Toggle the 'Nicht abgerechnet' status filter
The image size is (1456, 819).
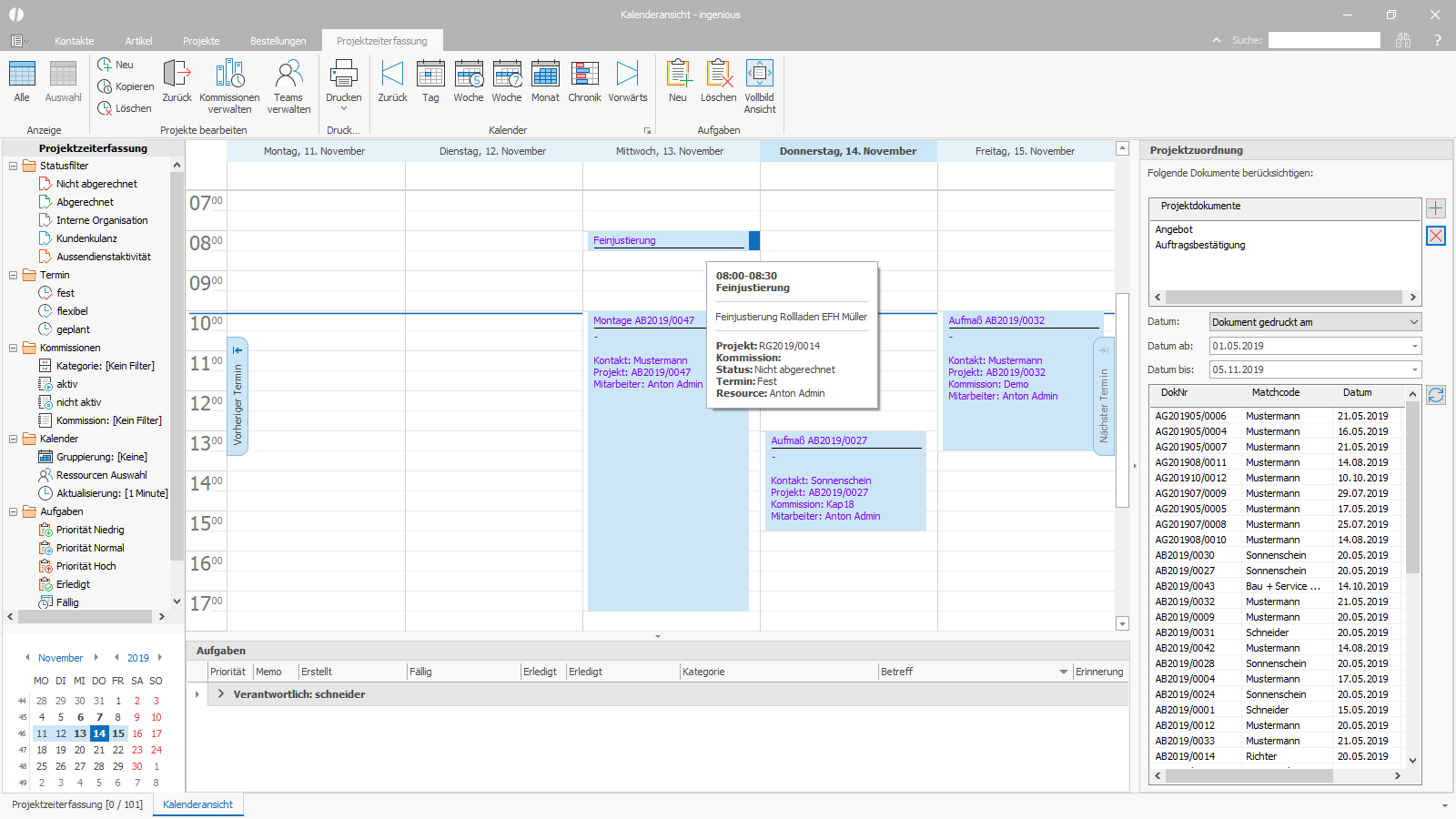96,184
